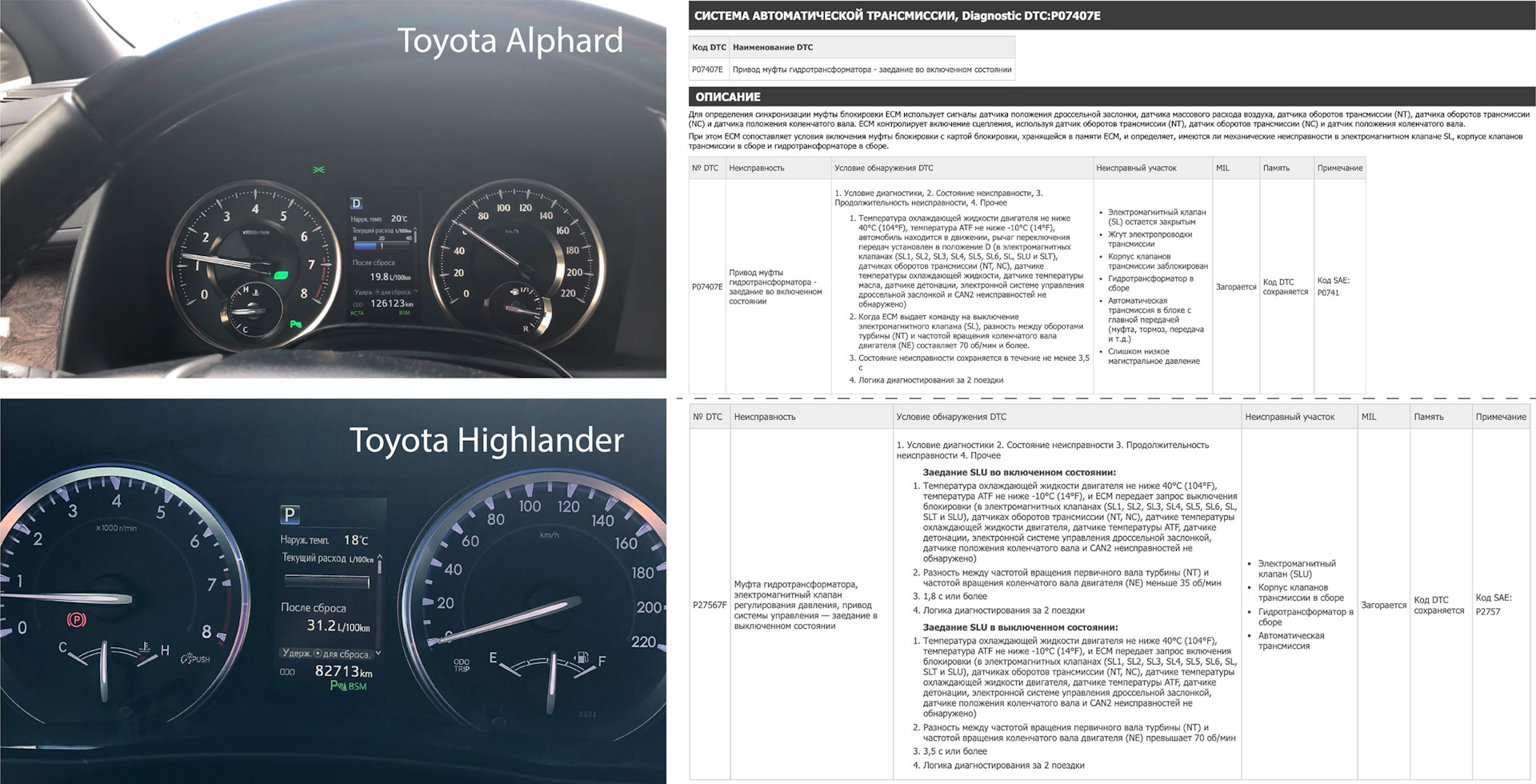Select the Highlander outside temperature "18°C"
Image resolution: width=1536 pixels, height=784 pixels.
coord(356,540)
